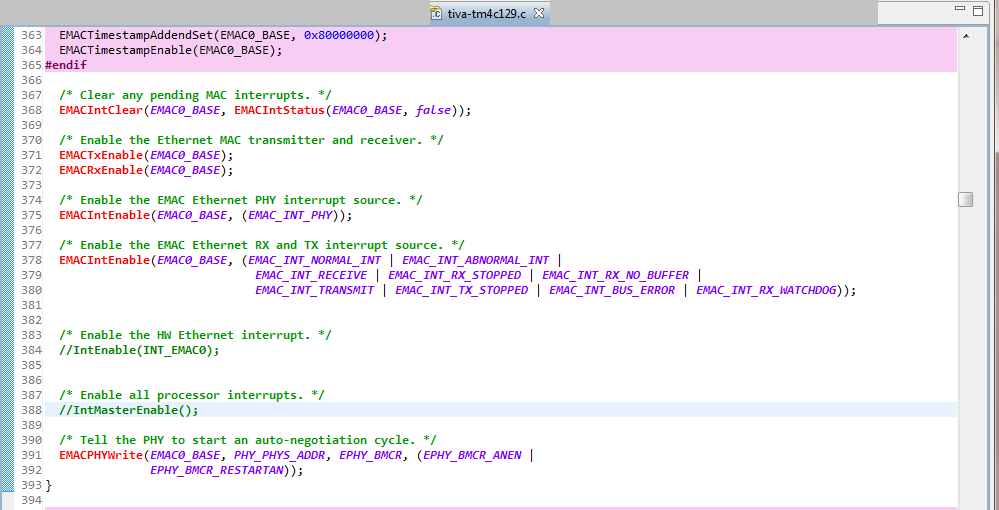Click comment 'Enable the EMAC Ethernet PHY interrupt source'
999x510 pixels.
(241, 200)
